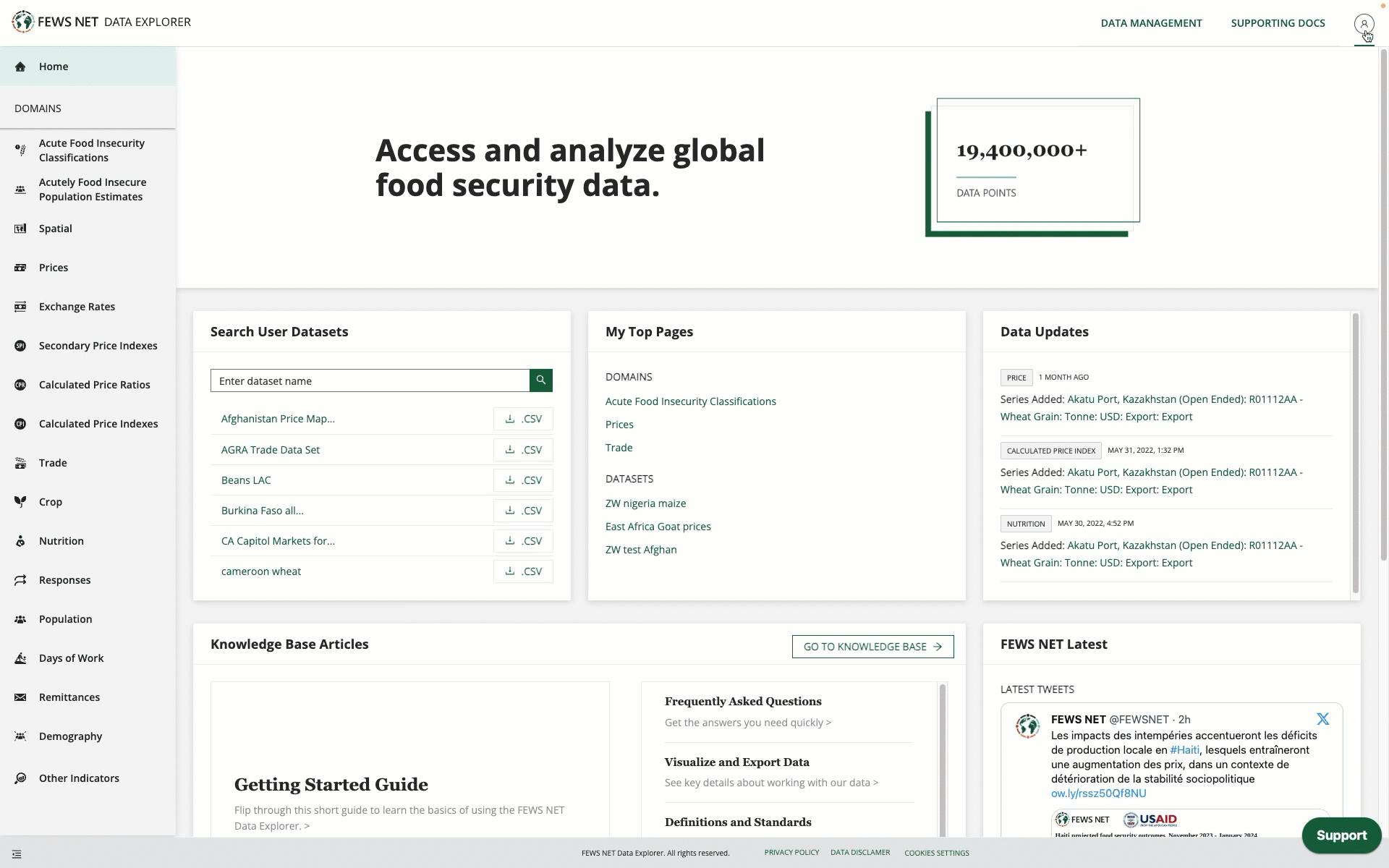The width and height of the screenshot is (1389, 868).
Task: Collapse sidebar using bottom-left menu icon
Action: coord(17,854)
